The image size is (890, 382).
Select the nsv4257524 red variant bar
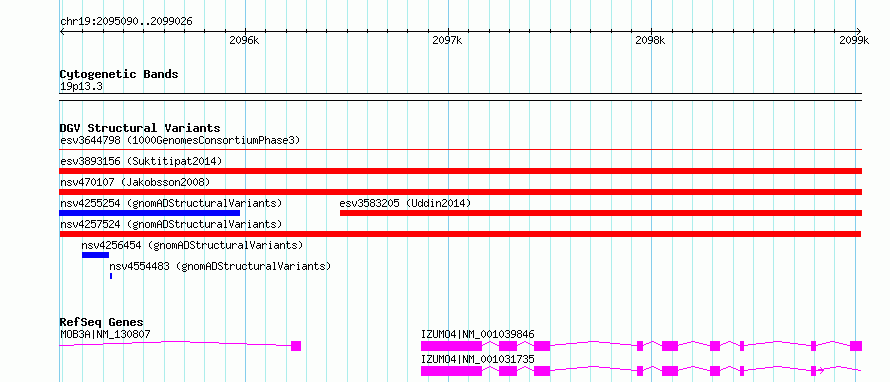tap(460, 234)
